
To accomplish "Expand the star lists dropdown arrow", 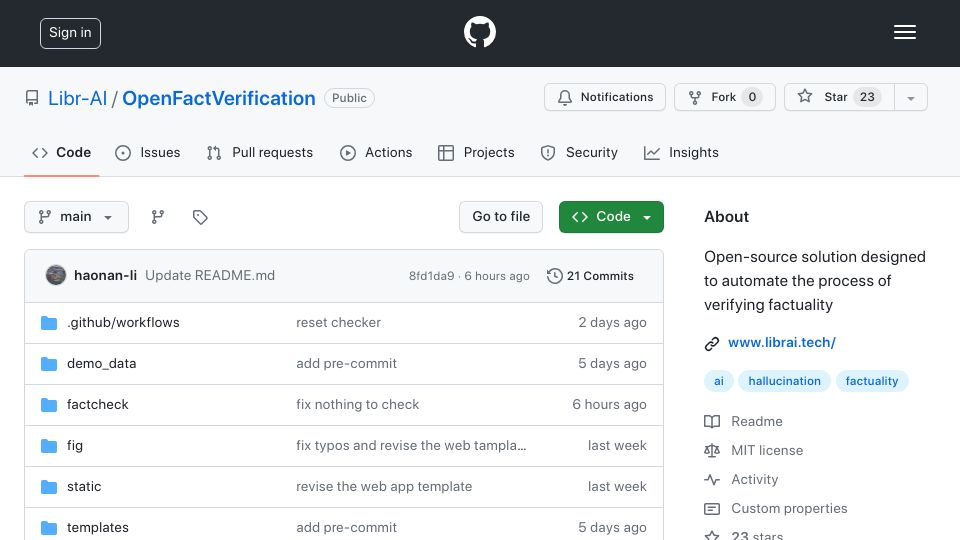I will coord(910,97).
